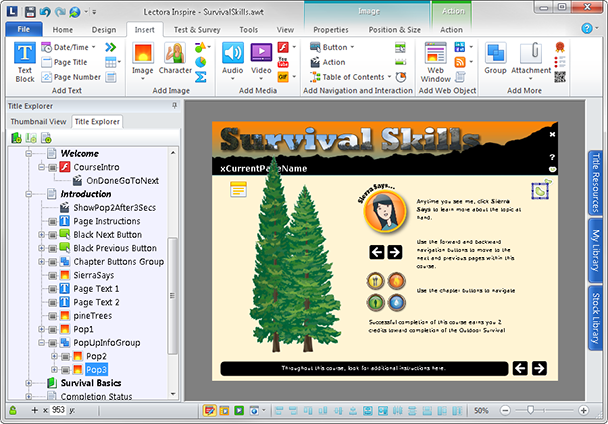The width and height of the screenshot is (608, 424).
Task: Expand the Chapter Buttons Group node
Action: (41, 262)
